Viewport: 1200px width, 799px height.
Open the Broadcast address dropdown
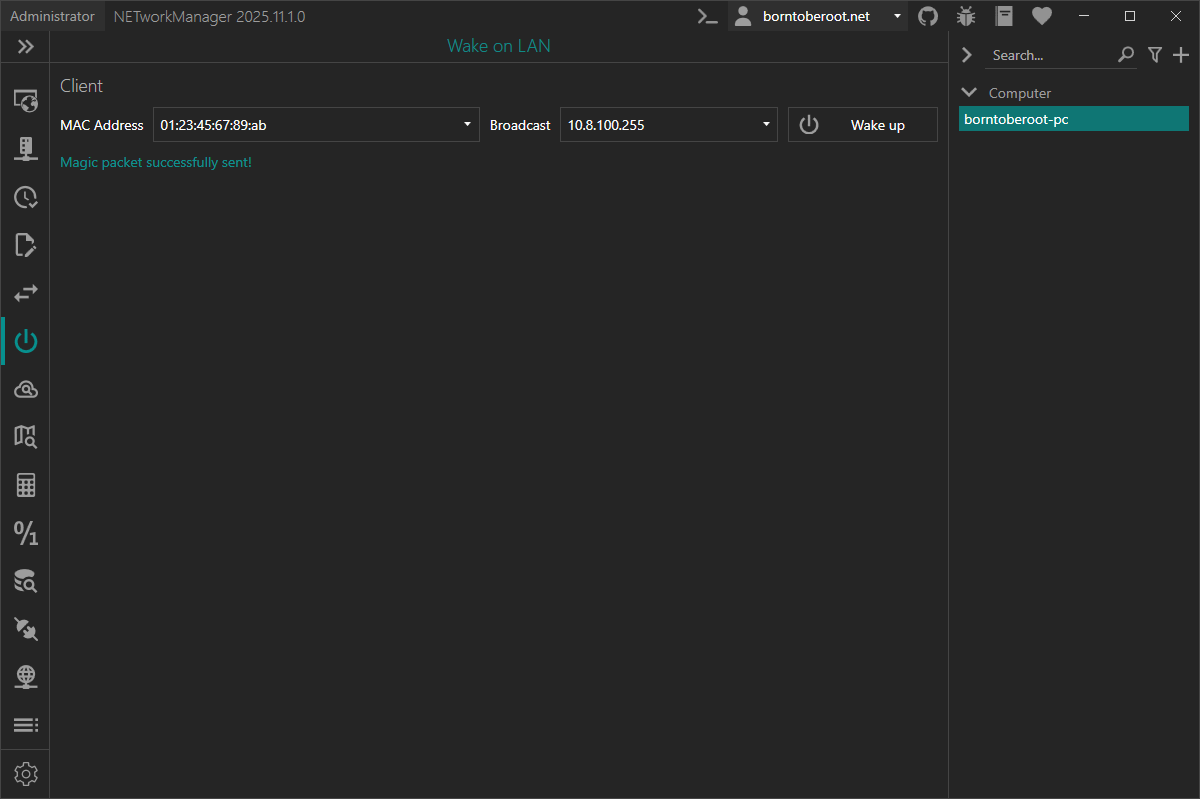point(766,125)
